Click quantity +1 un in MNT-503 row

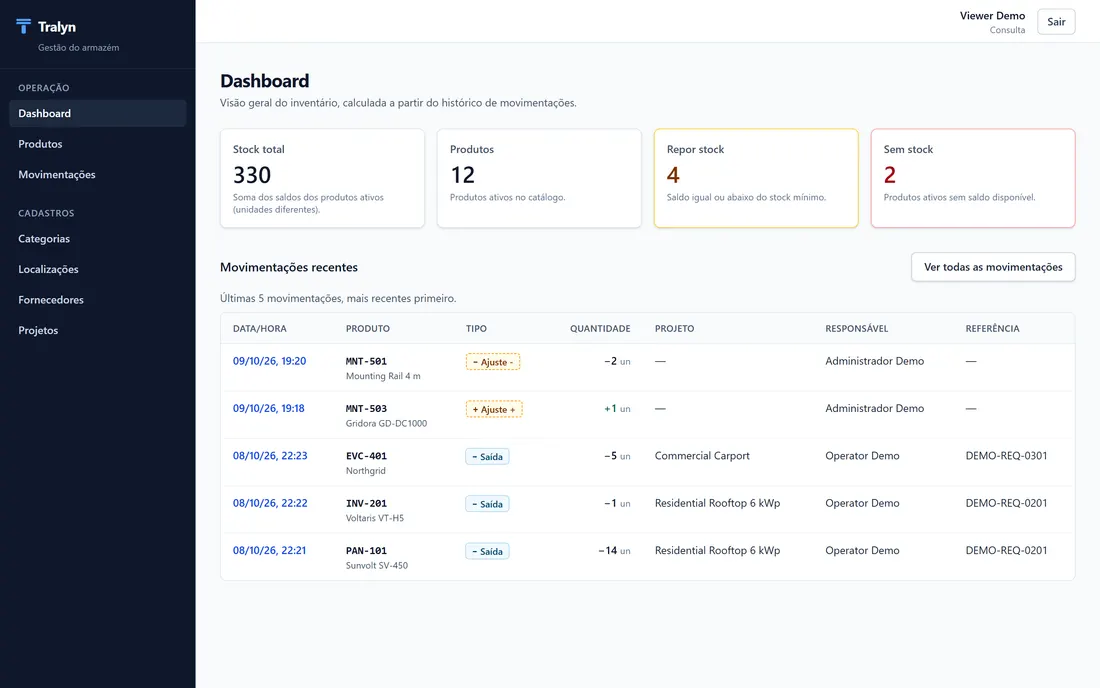[617, 408]
